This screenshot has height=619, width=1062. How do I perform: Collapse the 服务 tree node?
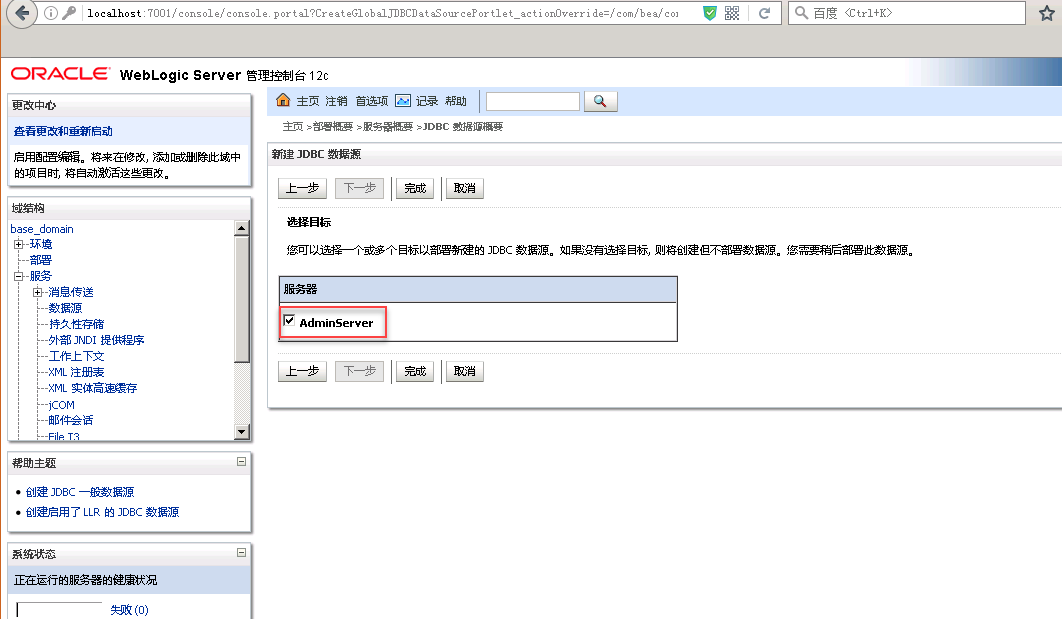coord(18,276)
